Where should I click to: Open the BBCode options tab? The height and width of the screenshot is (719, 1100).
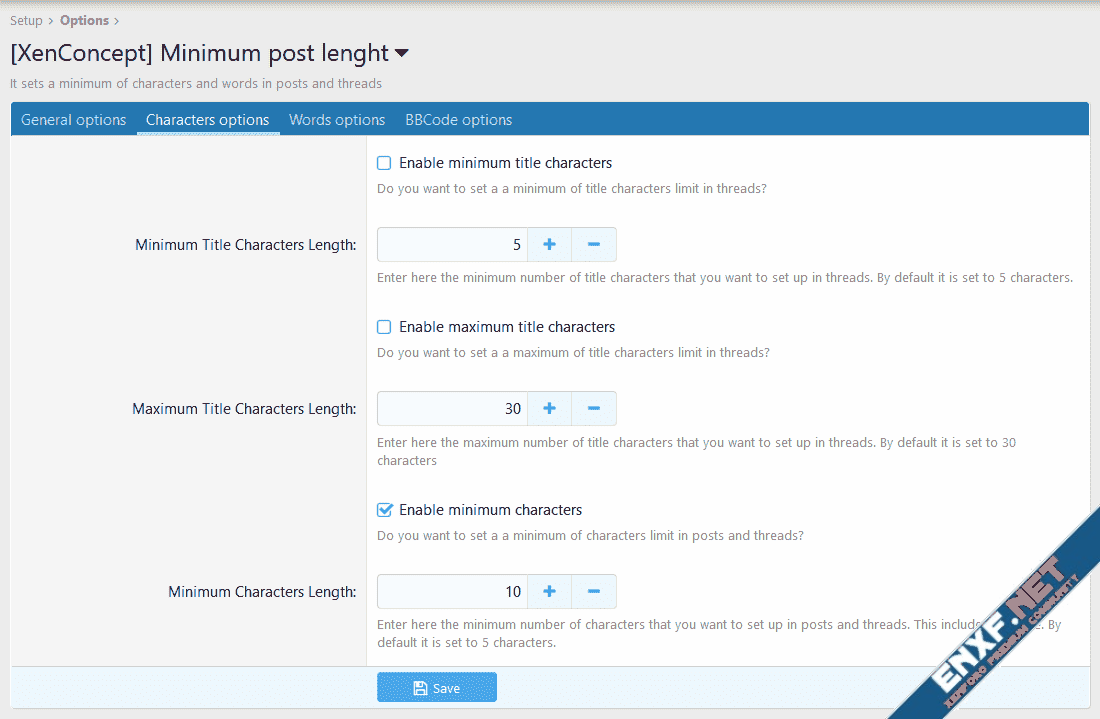[458, 120]
